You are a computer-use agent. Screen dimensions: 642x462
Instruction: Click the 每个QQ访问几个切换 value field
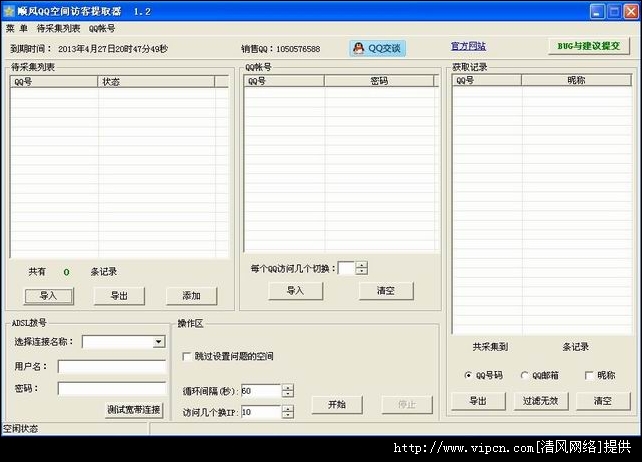click(346, 268)
